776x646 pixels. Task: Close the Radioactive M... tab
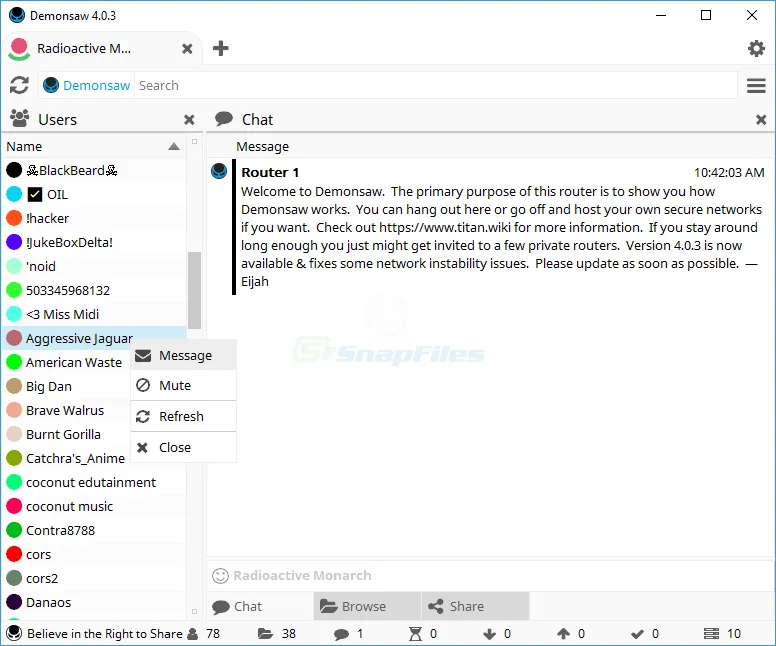(187, 49)
